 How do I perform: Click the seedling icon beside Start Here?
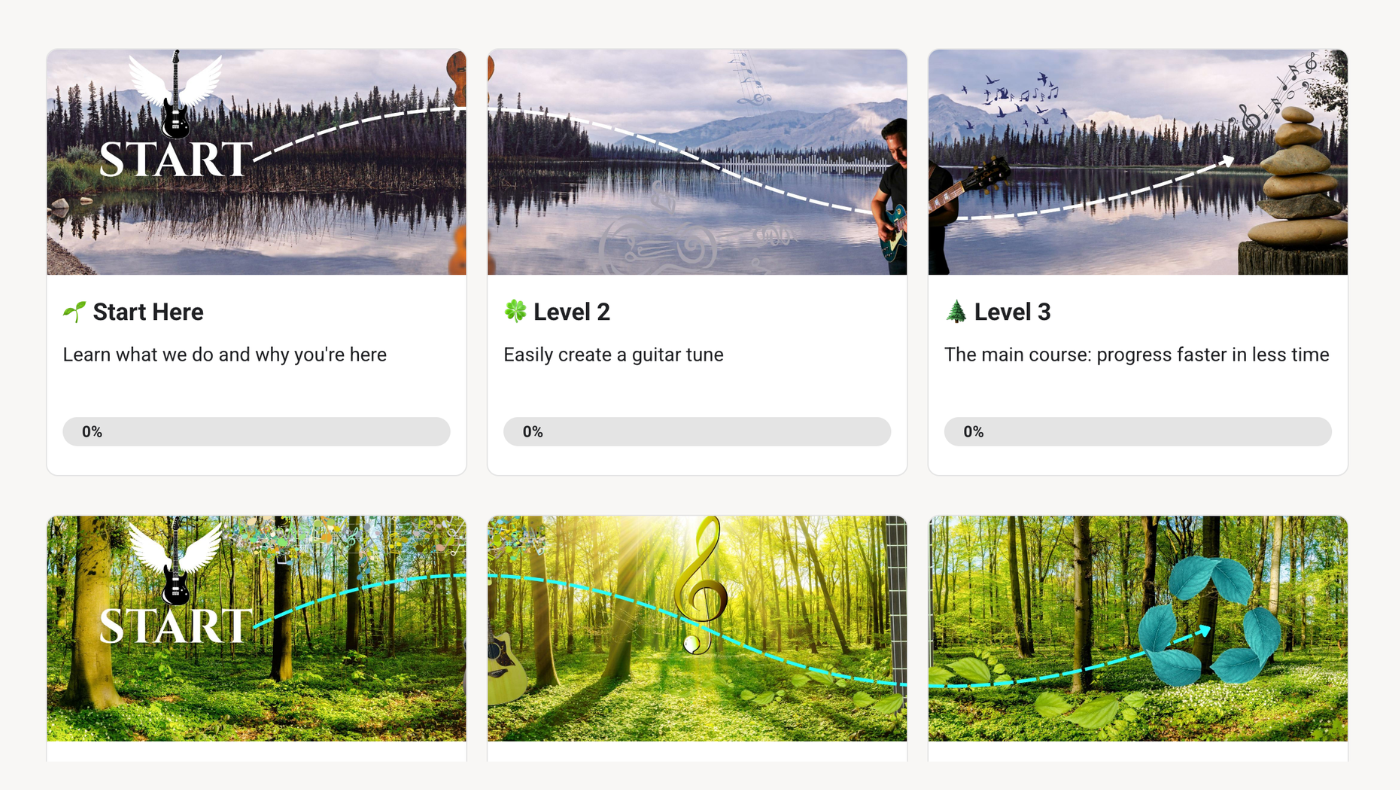click(75, 312)
